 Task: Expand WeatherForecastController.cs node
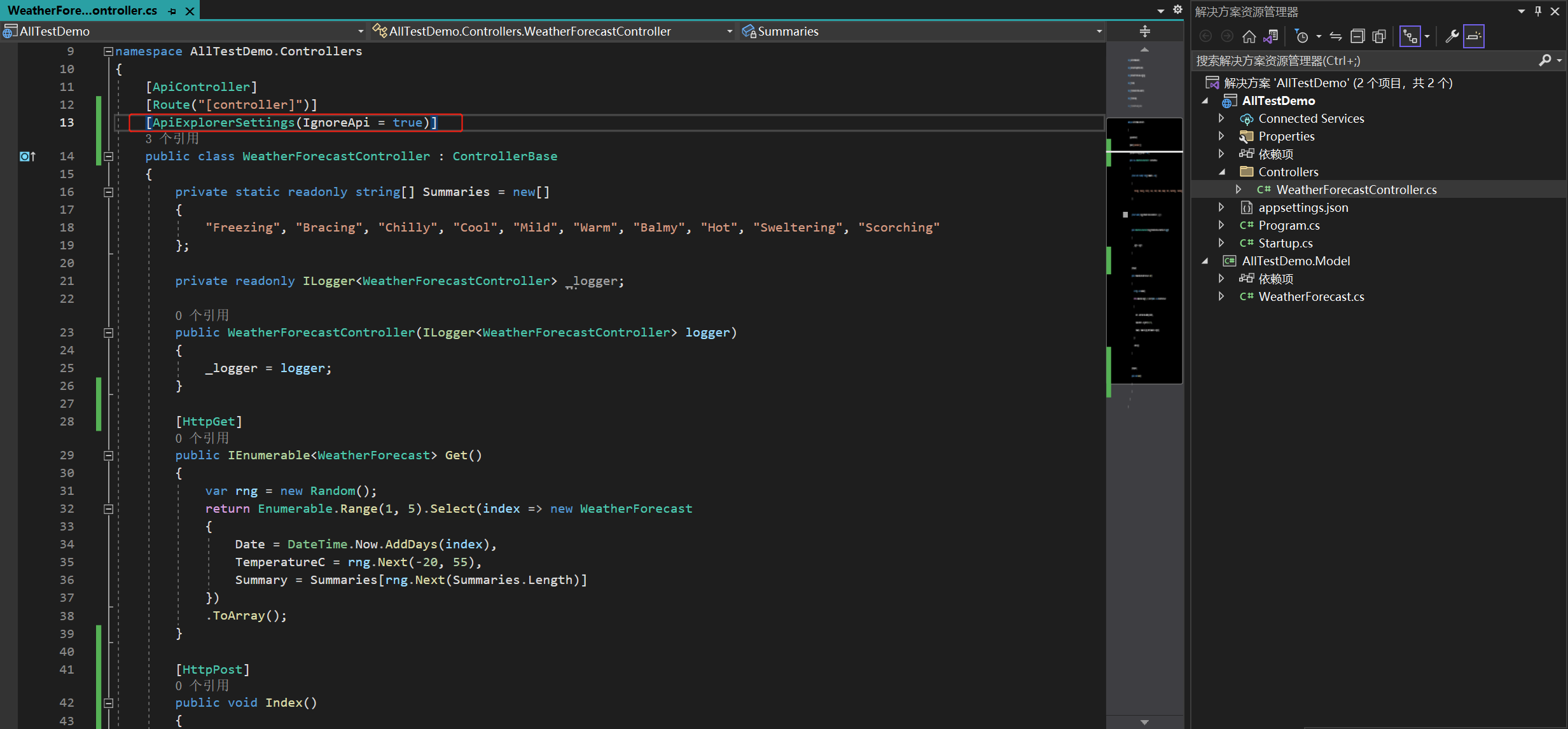(1238, 190)
